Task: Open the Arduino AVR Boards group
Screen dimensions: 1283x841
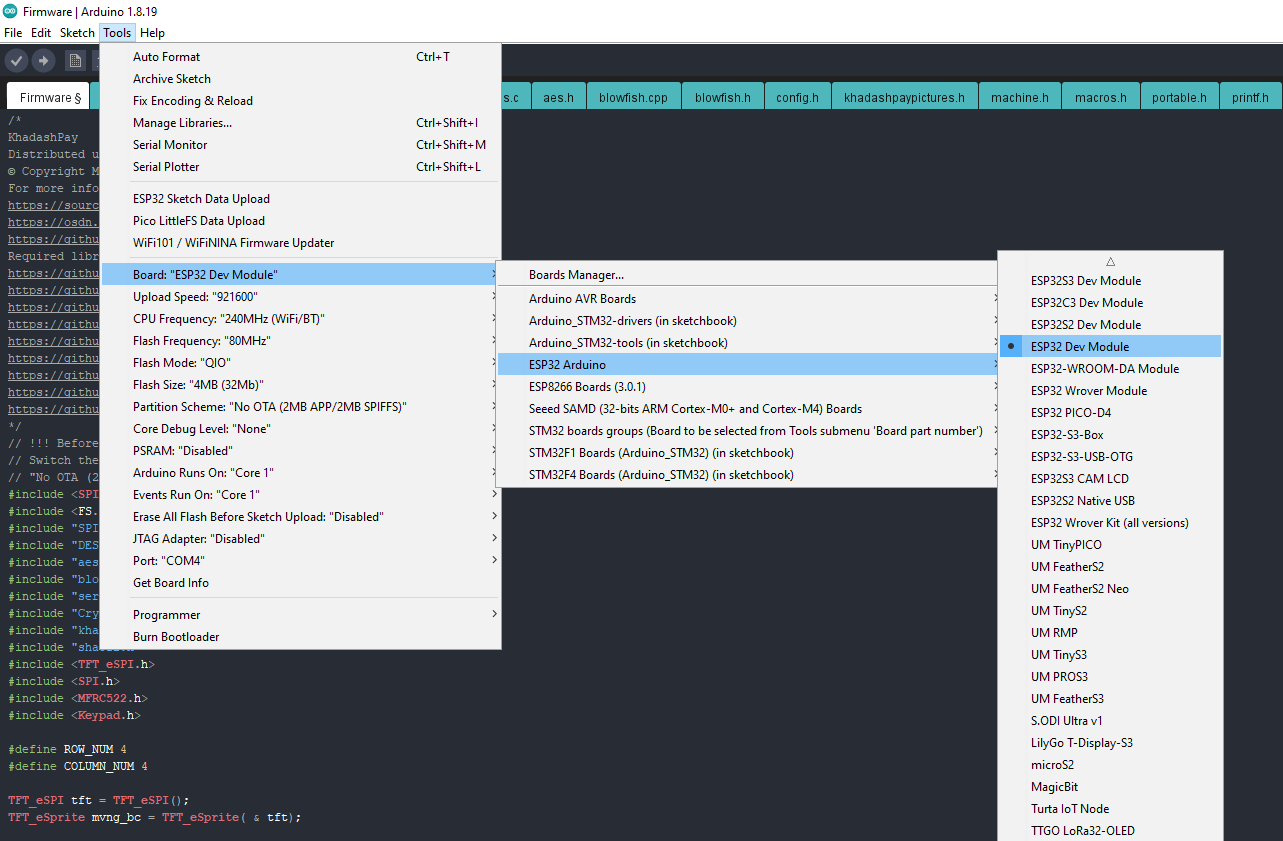Action: (x=748, y=299)
